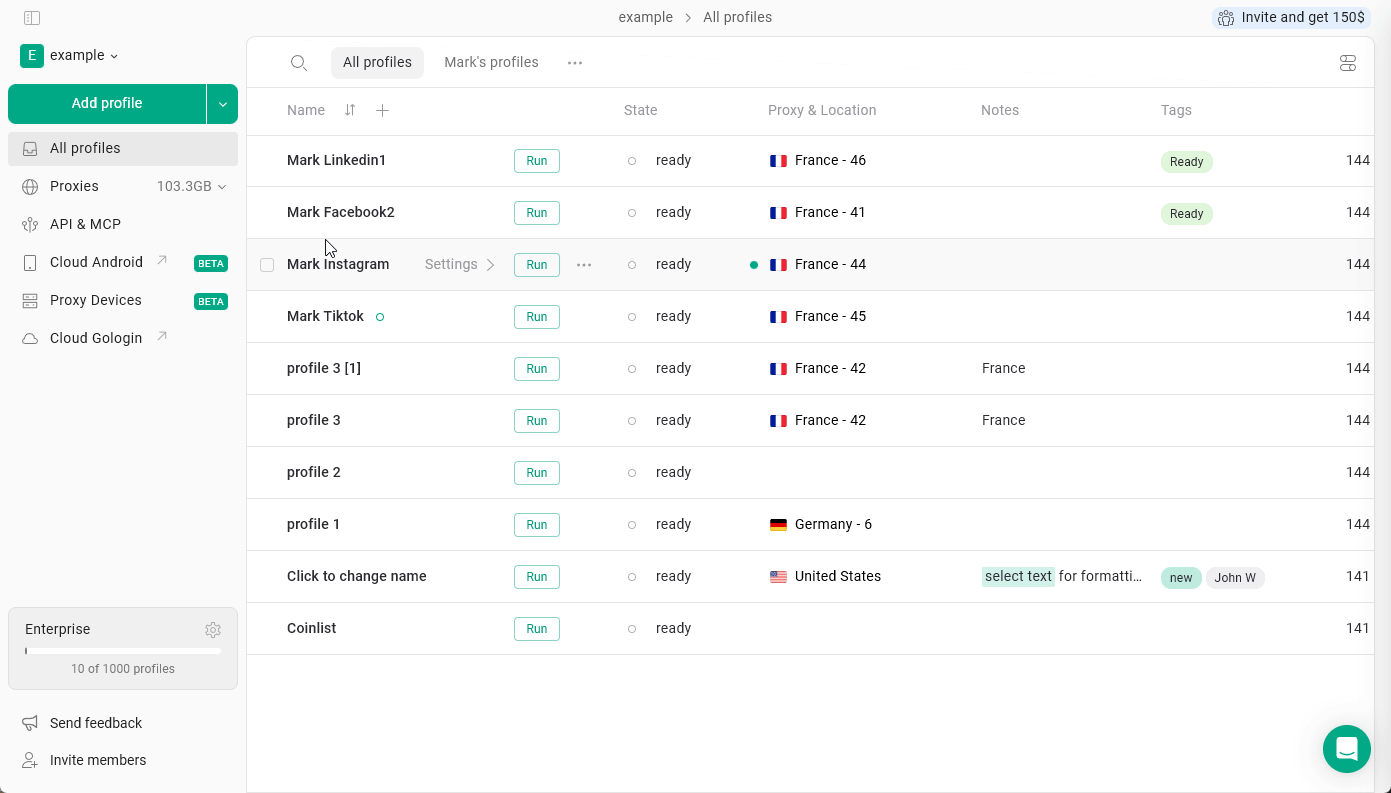Click Invite and get 150$

[x=1290, y=17]
